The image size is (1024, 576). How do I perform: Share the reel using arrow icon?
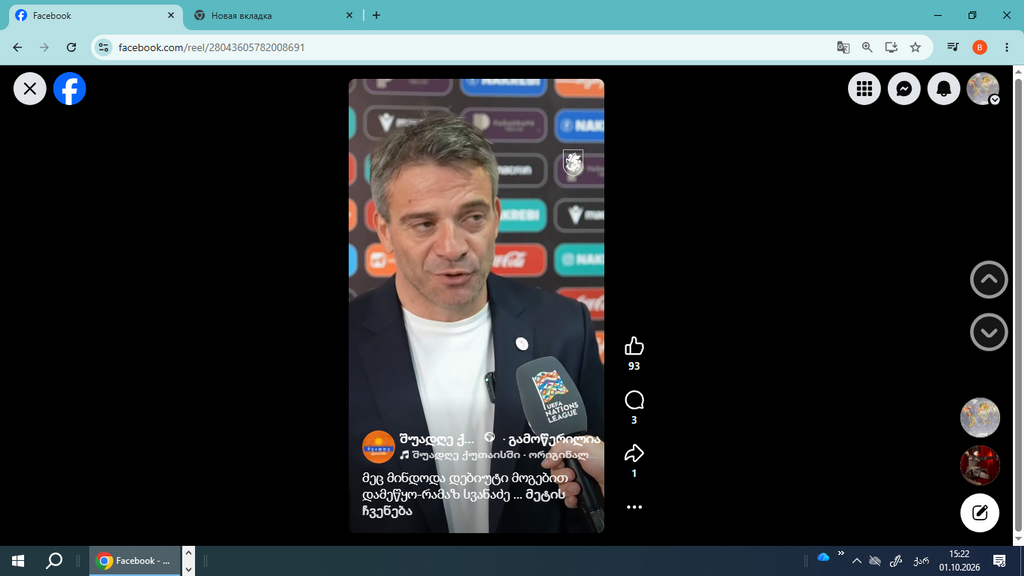pos(633,453)
